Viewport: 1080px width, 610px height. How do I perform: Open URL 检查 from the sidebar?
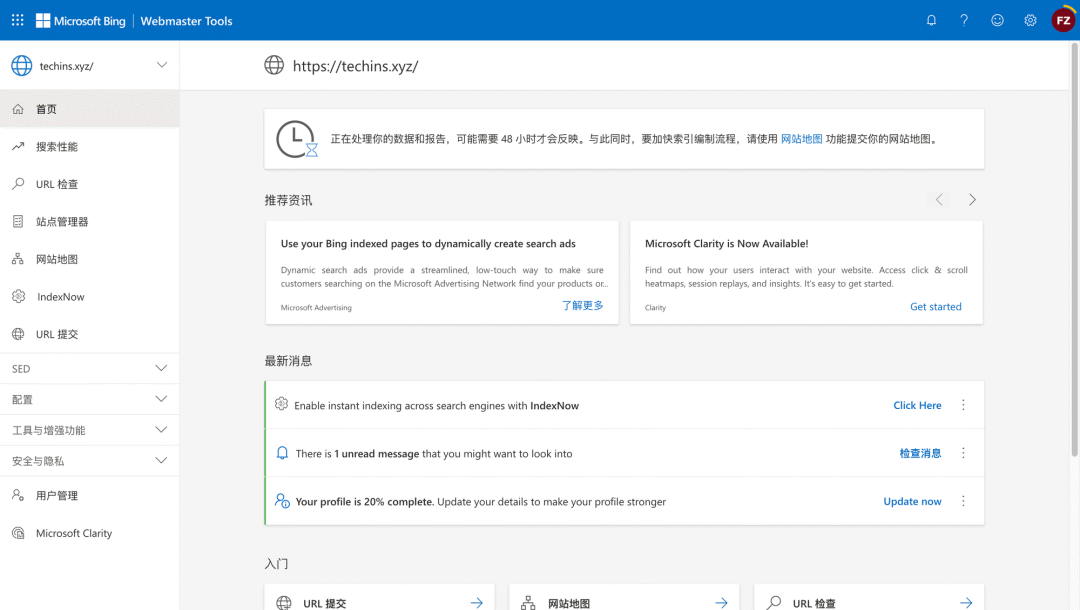[x=57, y=184]
